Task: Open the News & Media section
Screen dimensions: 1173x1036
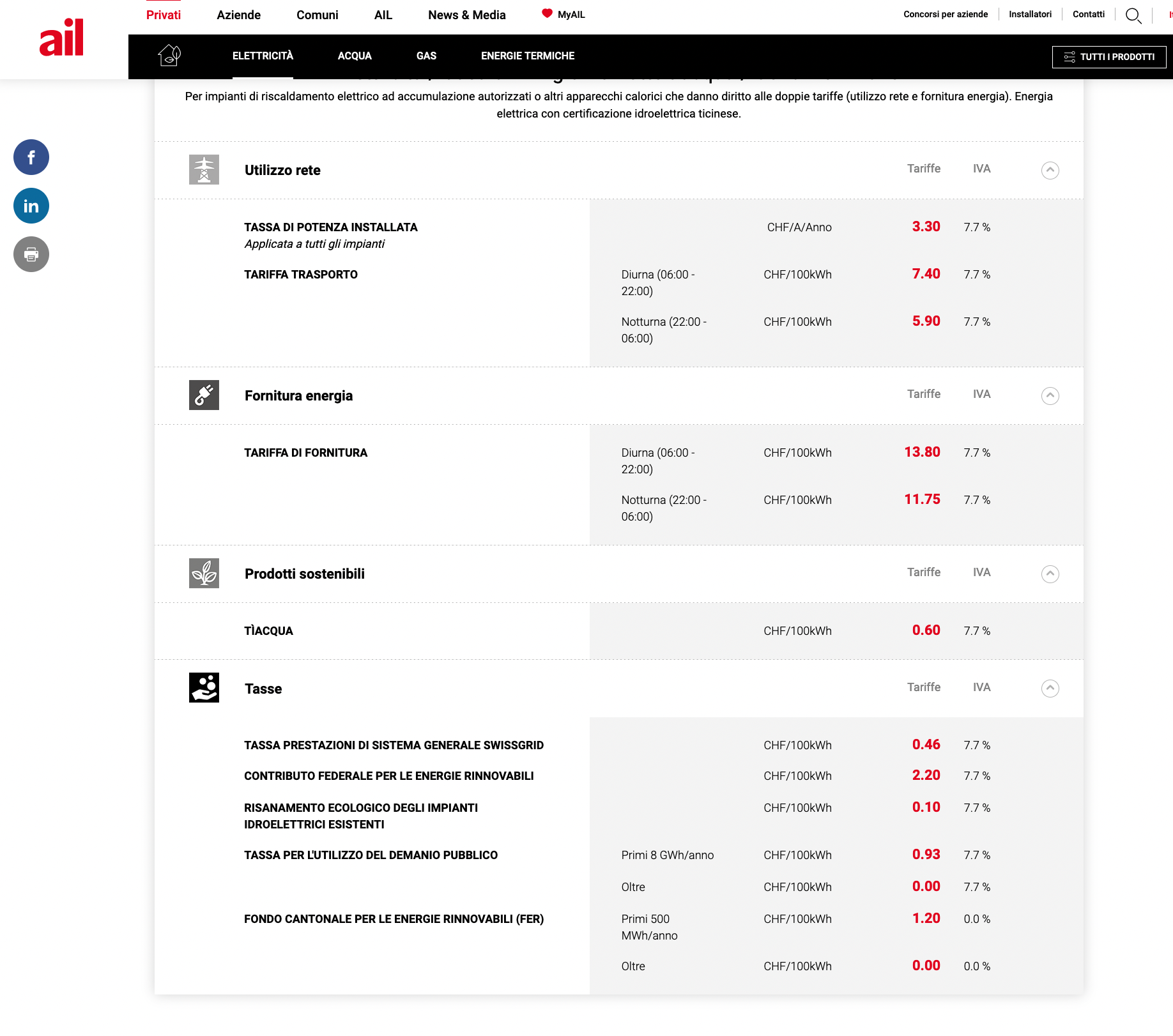Action: (466, 15)
